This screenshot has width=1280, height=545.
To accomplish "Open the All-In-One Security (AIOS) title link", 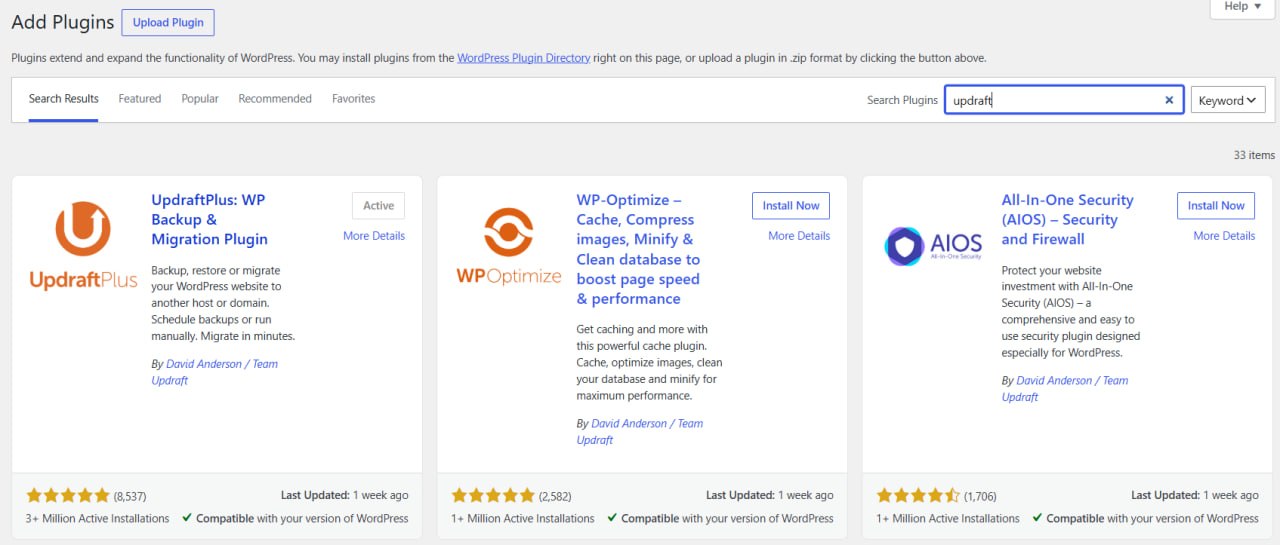I will pos(1067,220).
